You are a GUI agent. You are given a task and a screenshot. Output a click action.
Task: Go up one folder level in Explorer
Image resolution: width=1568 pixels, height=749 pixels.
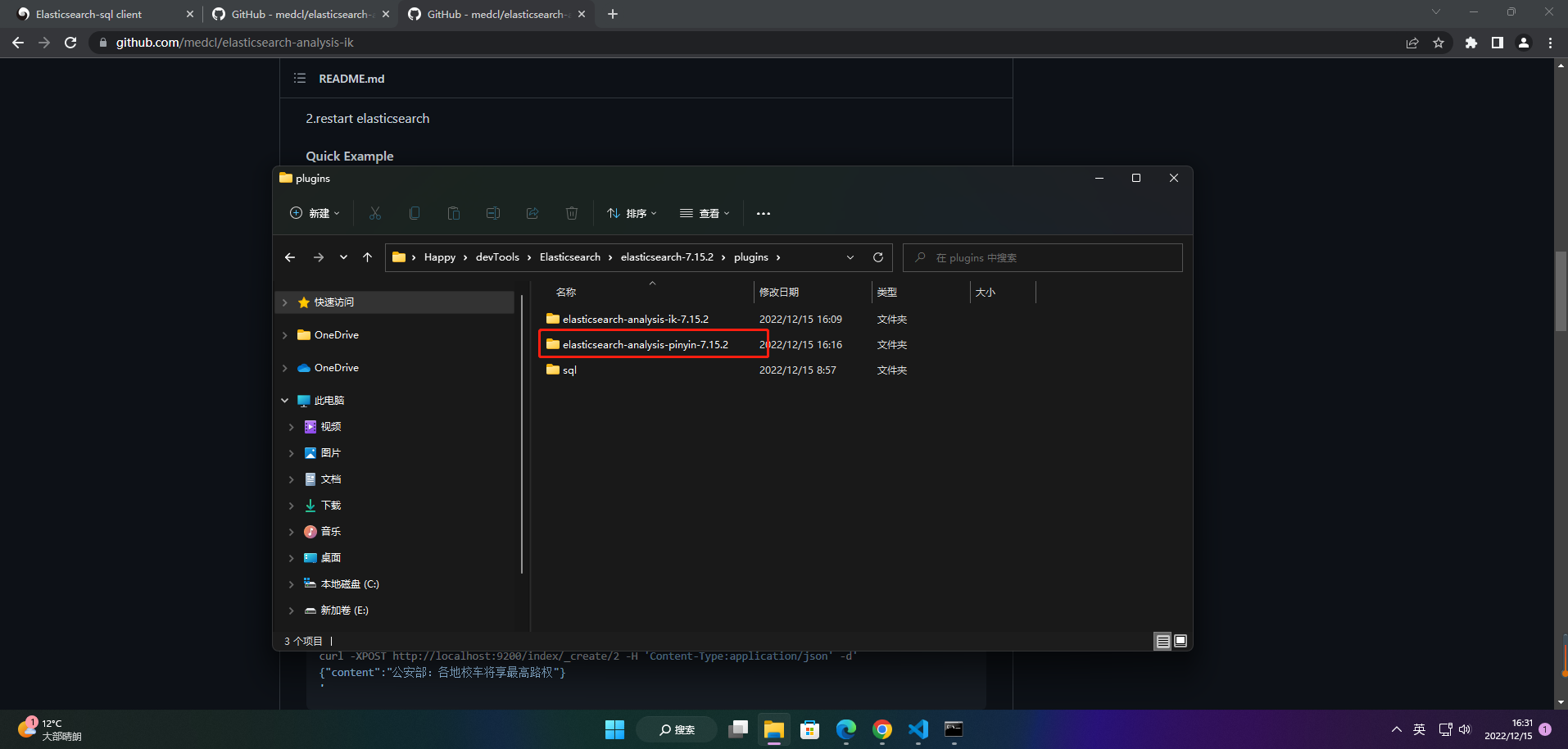[368, 257]
